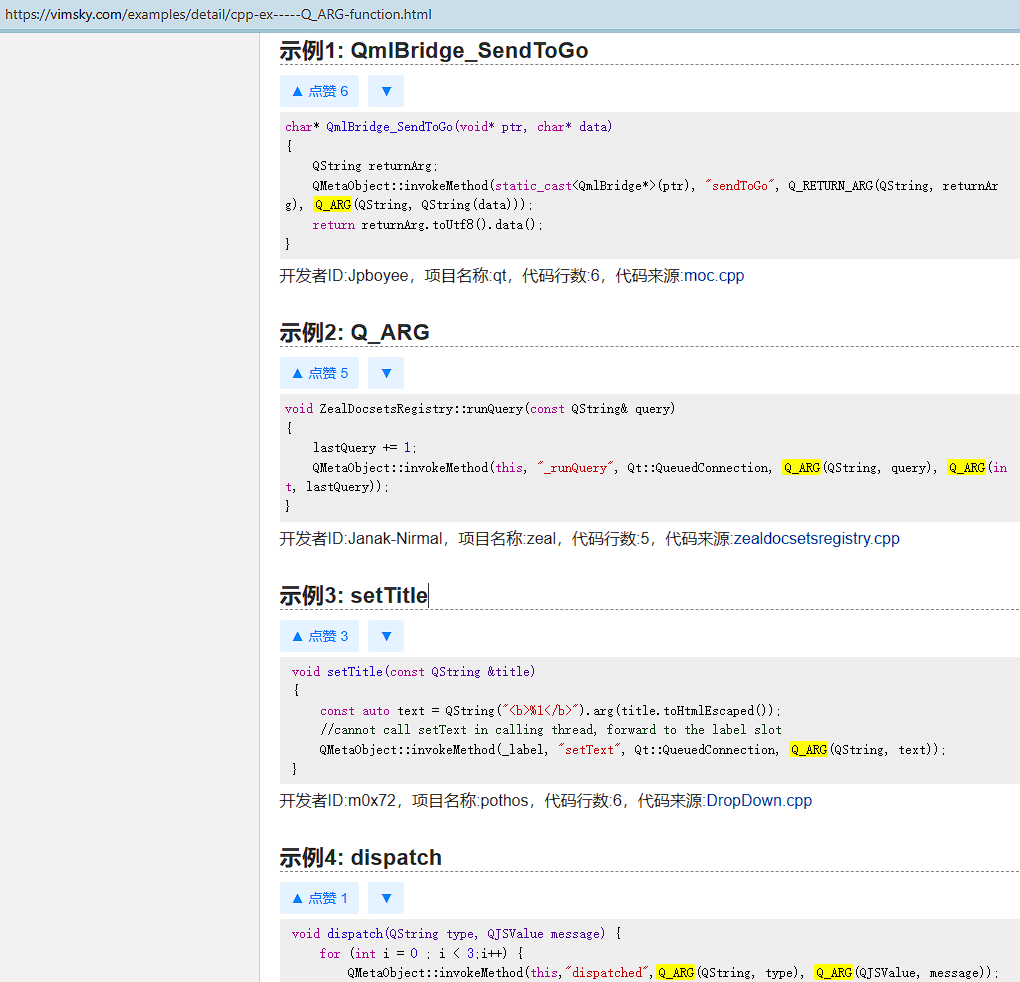1020x982 pixels.
Task: Click the "setText" string in code
Action: pyautogui.click(x=591, y=750)
